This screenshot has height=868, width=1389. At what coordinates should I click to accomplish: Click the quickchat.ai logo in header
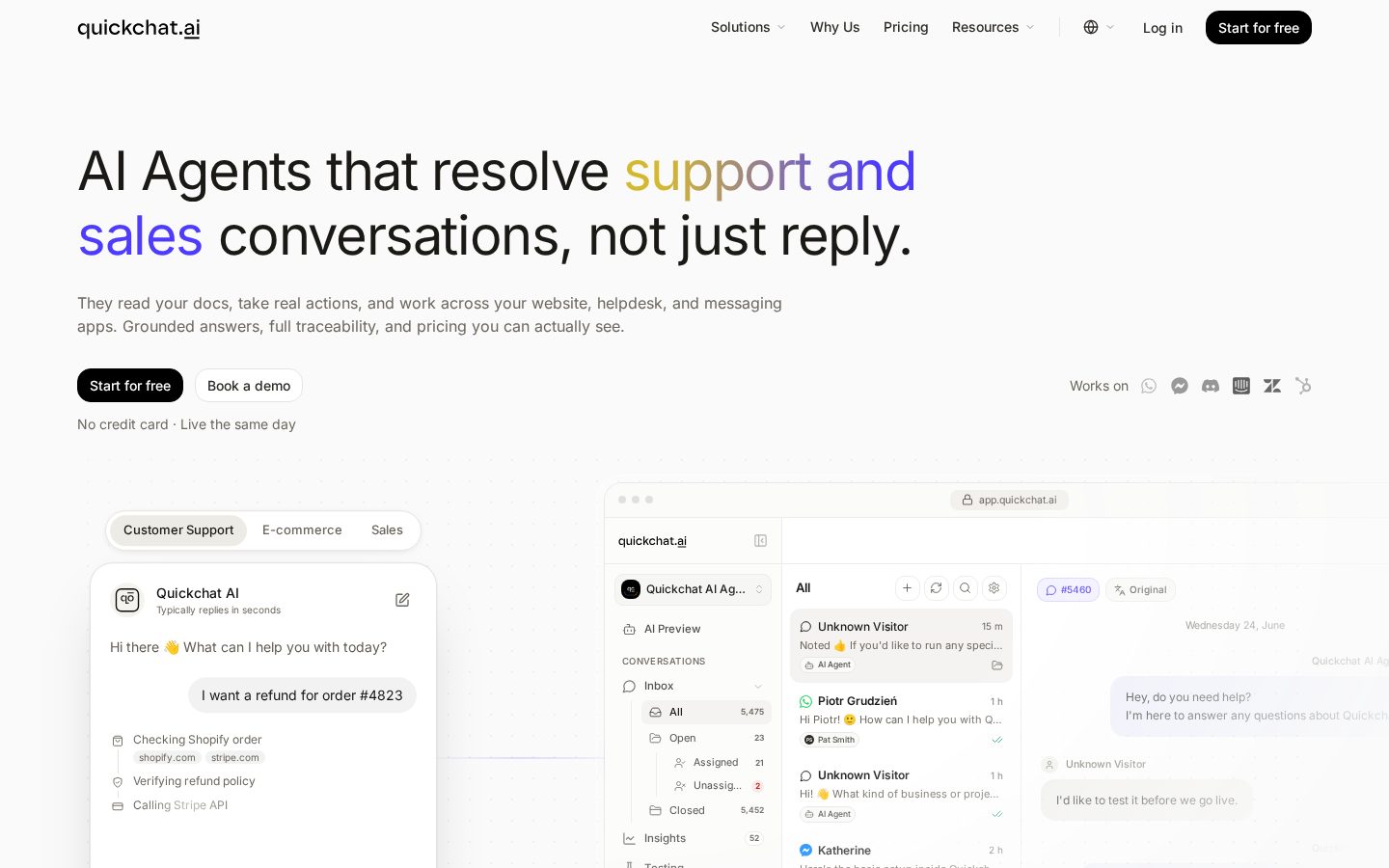(139, 27)
